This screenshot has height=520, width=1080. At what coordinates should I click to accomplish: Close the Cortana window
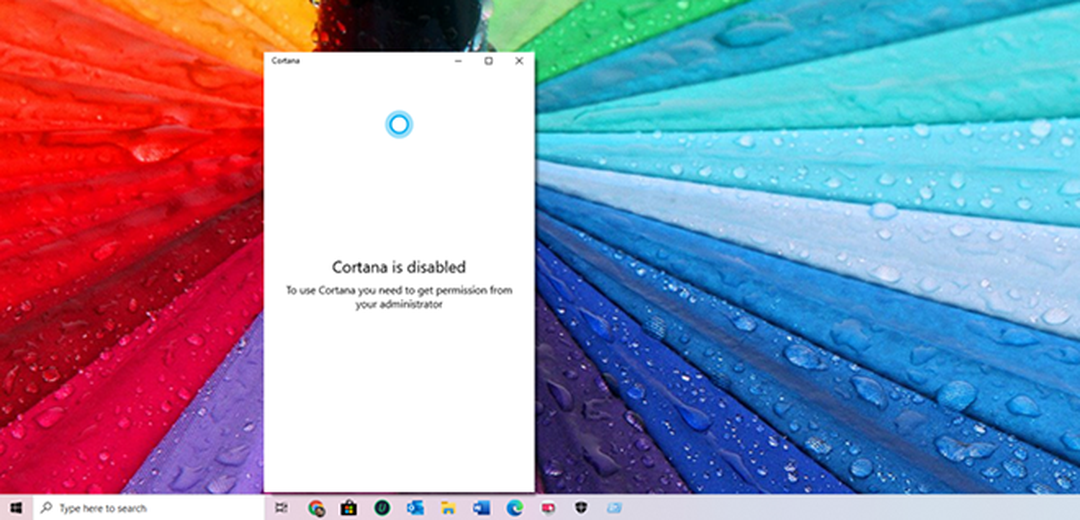519,61
